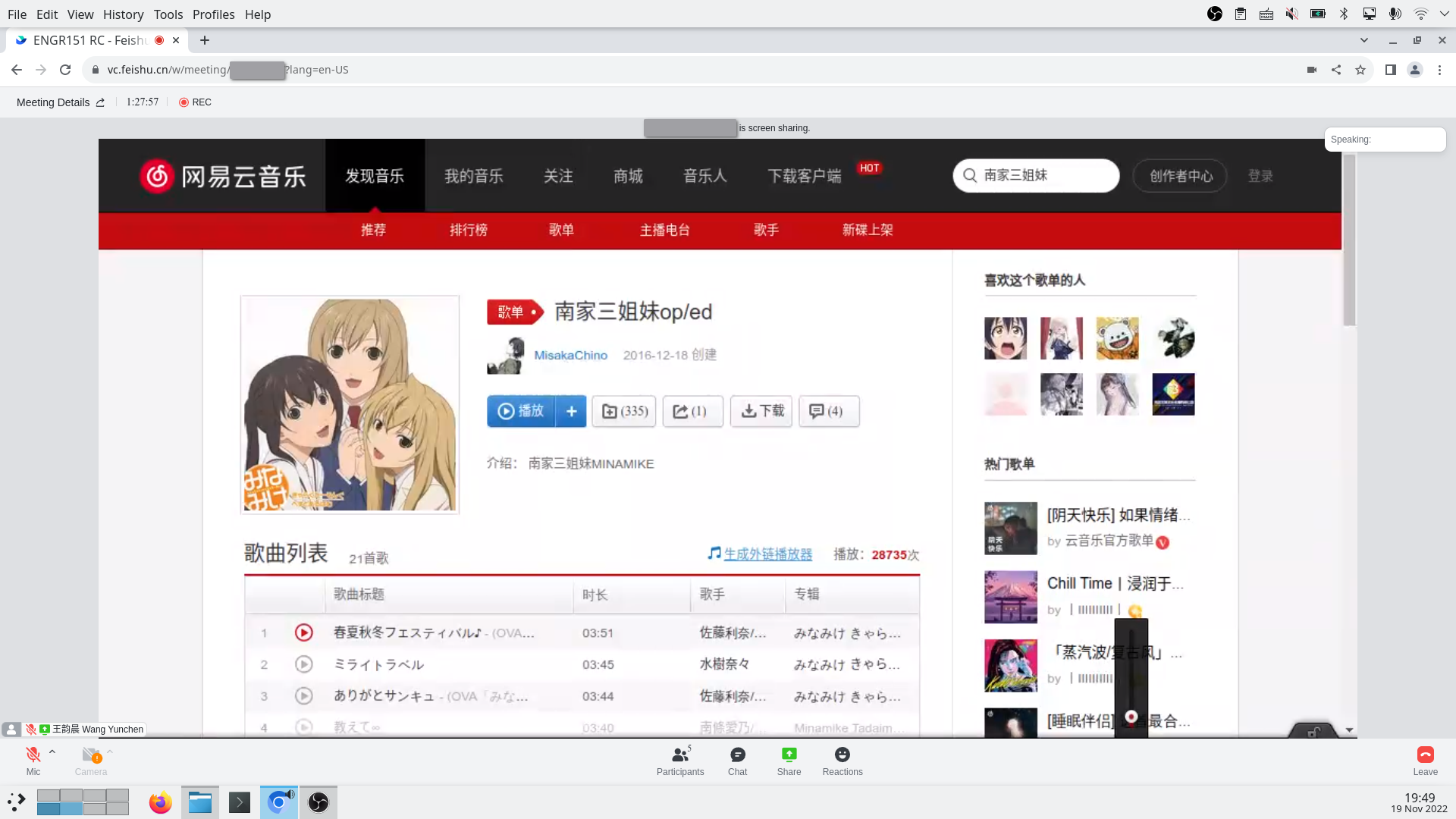Select the 歌单 tab in navigation
Viewport: 1456px width, 819px height.
(561, 229)
